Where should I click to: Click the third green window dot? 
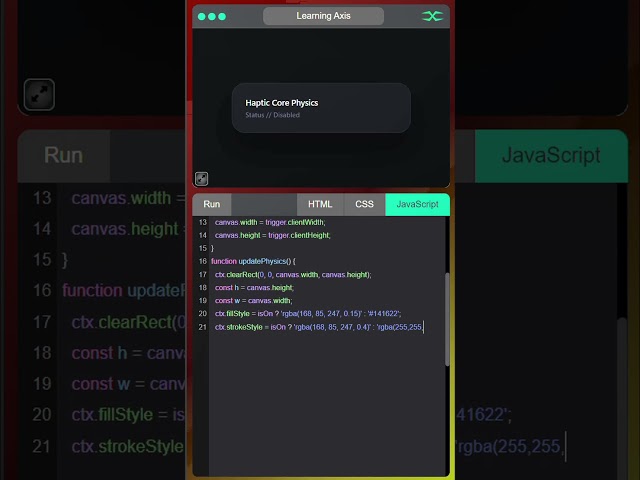coord(222,16)
